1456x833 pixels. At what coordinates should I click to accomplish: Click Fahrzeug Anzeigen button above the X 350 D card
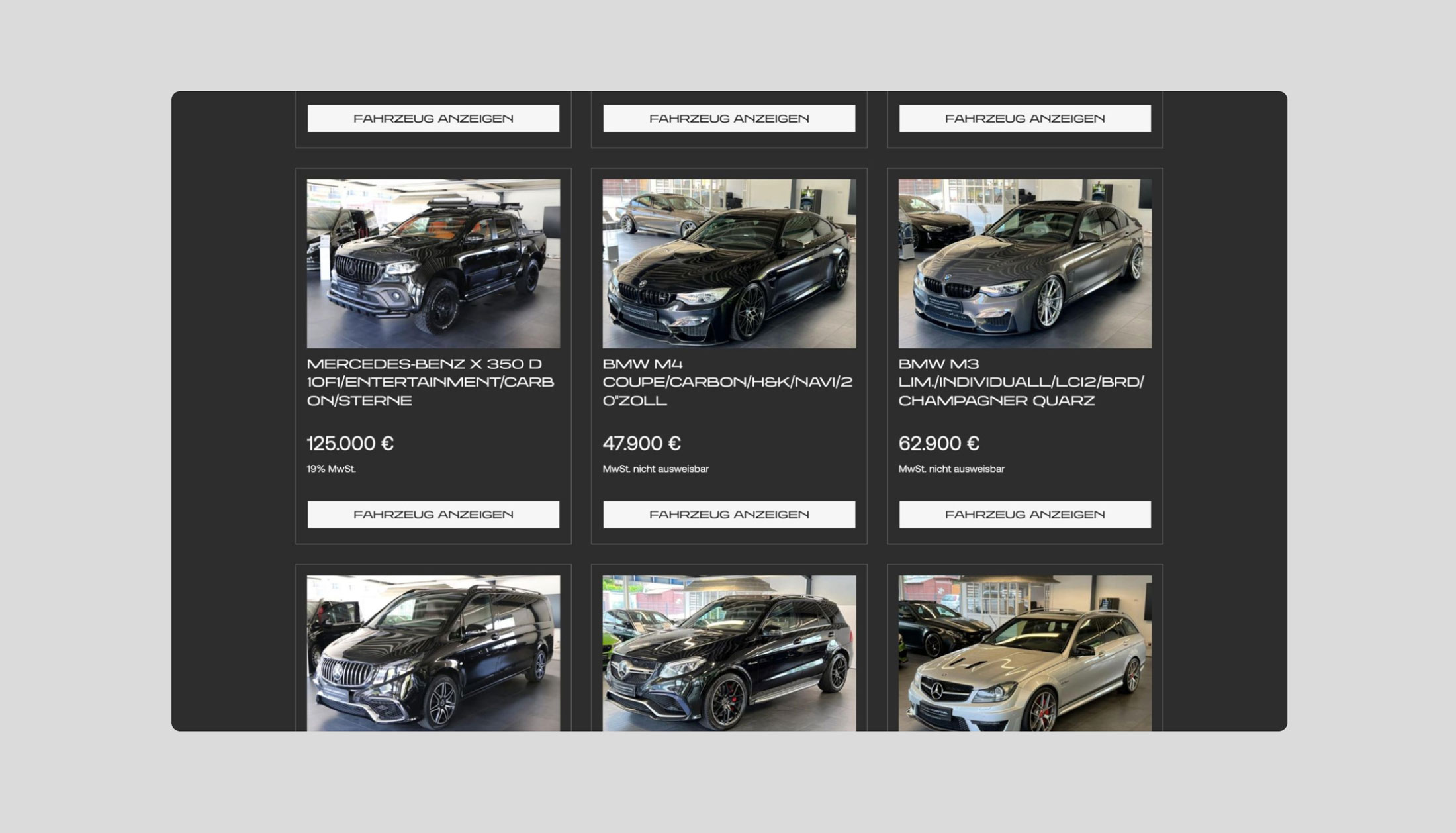[433, 119]
